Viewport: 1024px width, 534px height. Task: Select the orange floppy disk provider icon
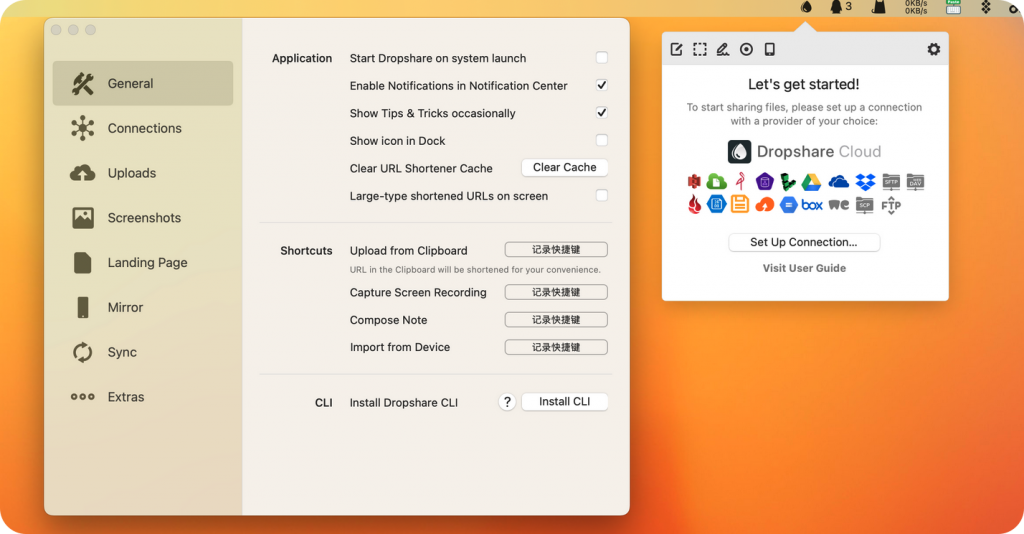(x=740, y=204)
